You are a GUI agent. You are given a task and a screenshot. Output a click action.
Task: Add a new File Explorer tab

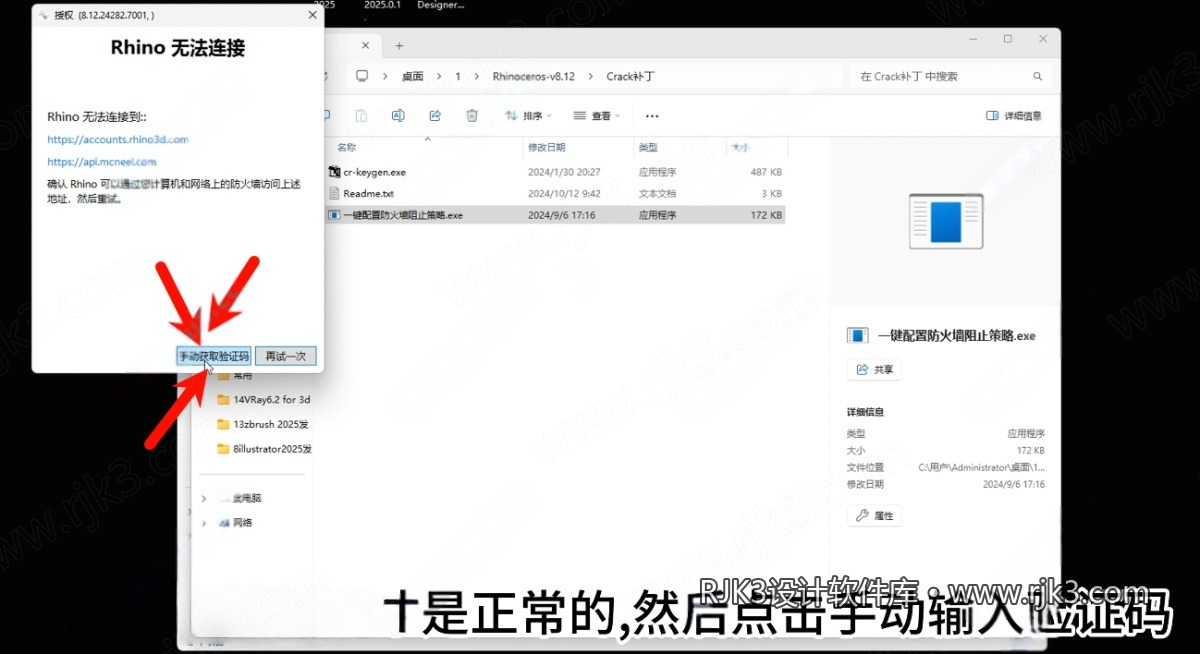(399, 46)
